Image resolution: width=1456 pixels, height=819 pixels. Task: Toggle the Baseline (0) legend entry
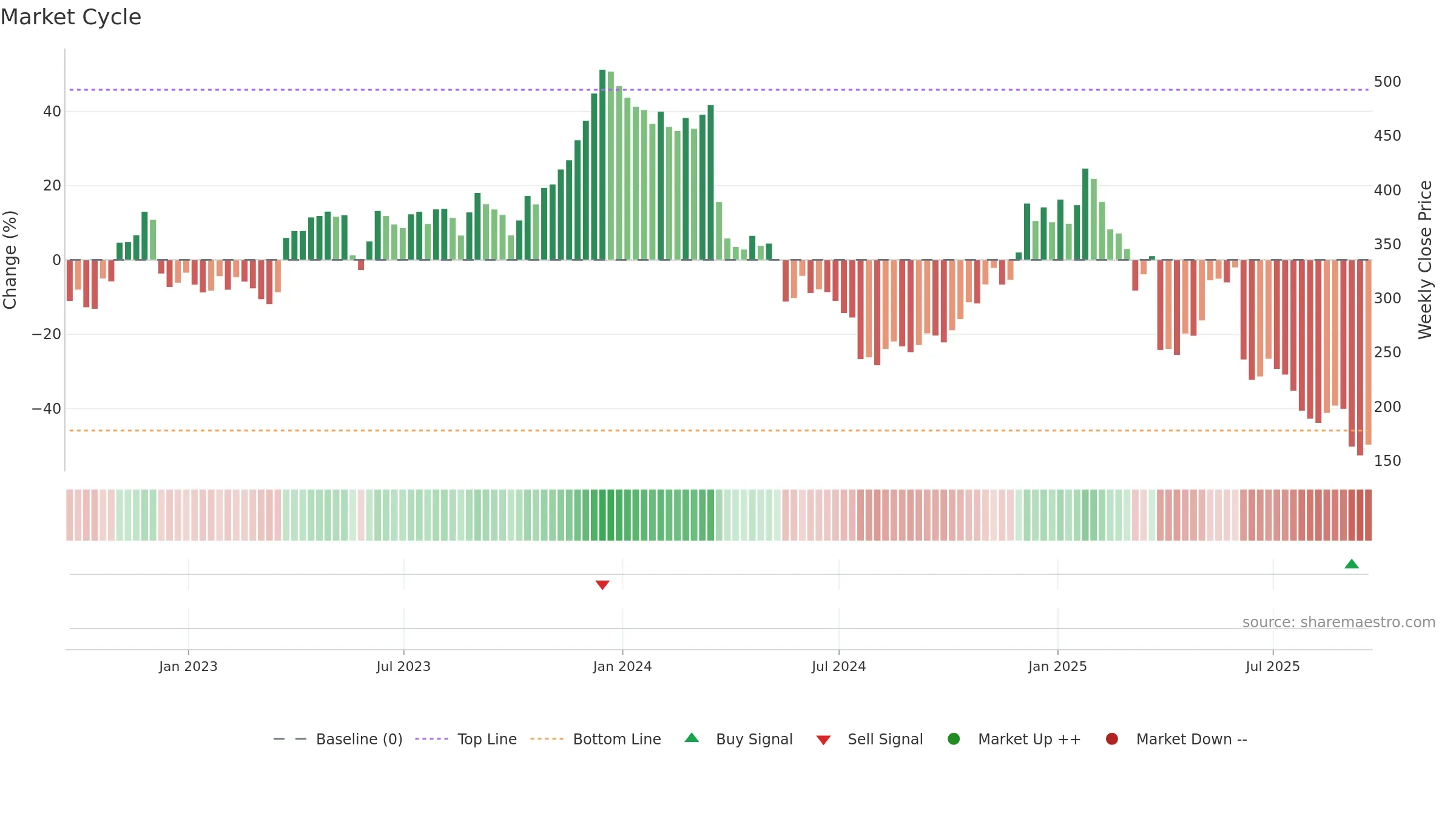(338, 739)
